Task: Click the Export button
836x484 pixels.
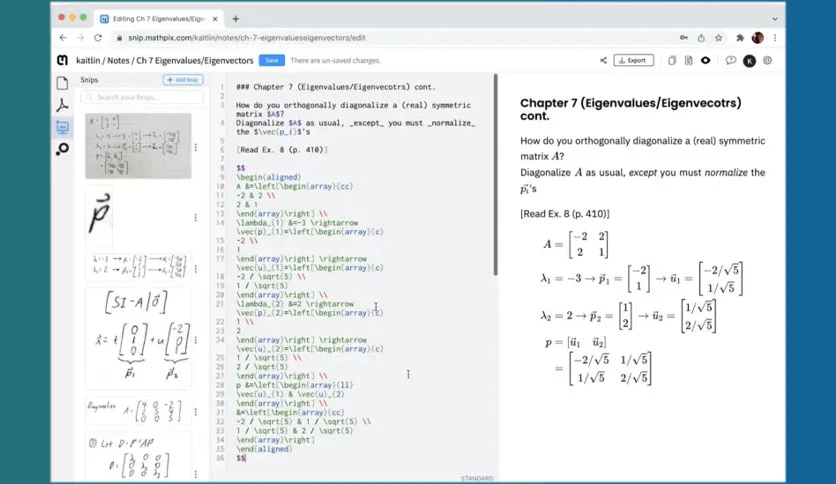Action: 633,60
